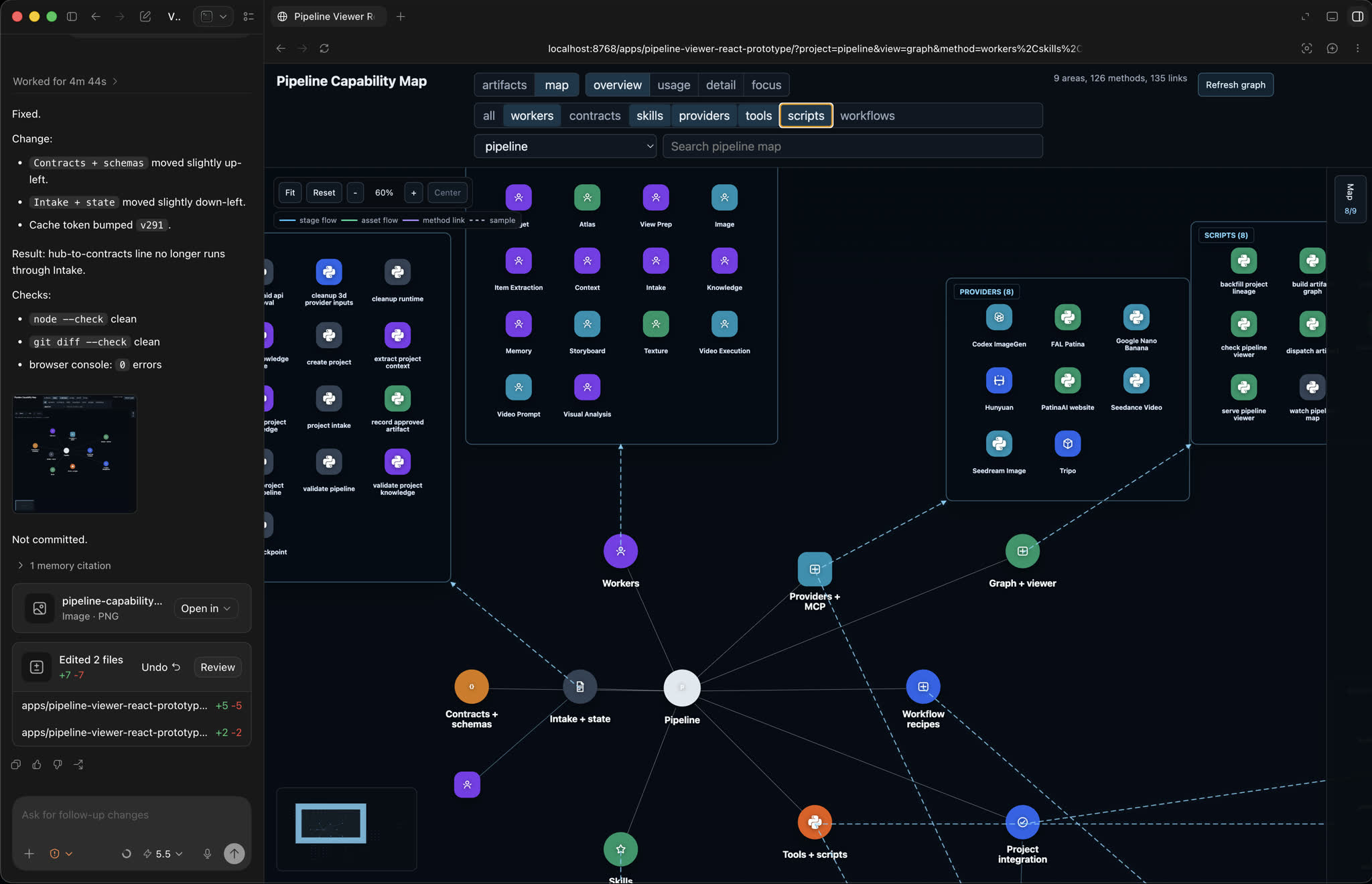Open the pipeline project dropdown
The height and width of the screenshot is (884, 1372).
(565, 146)
